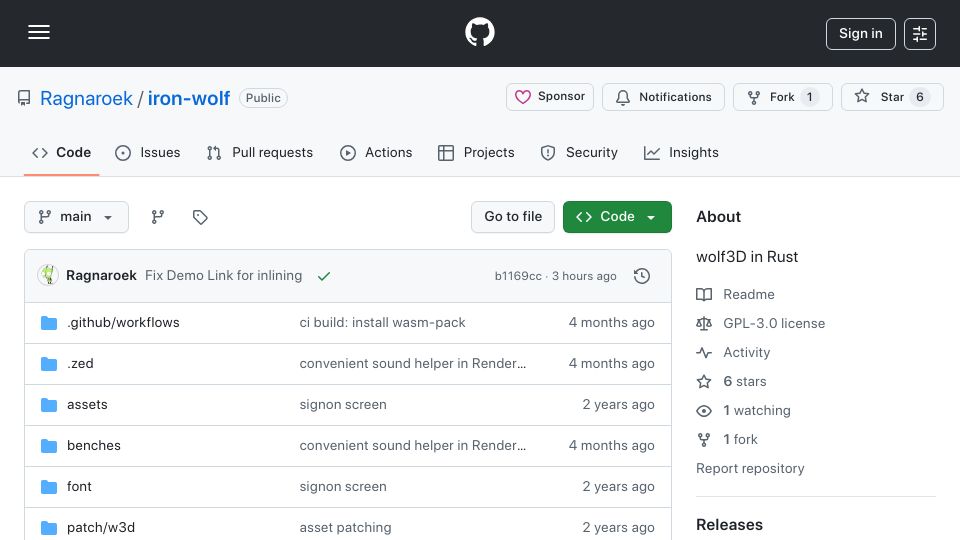This screenshot has width=960, height=540.
Task: View the star count 6 badge
Action: (920, 97)
